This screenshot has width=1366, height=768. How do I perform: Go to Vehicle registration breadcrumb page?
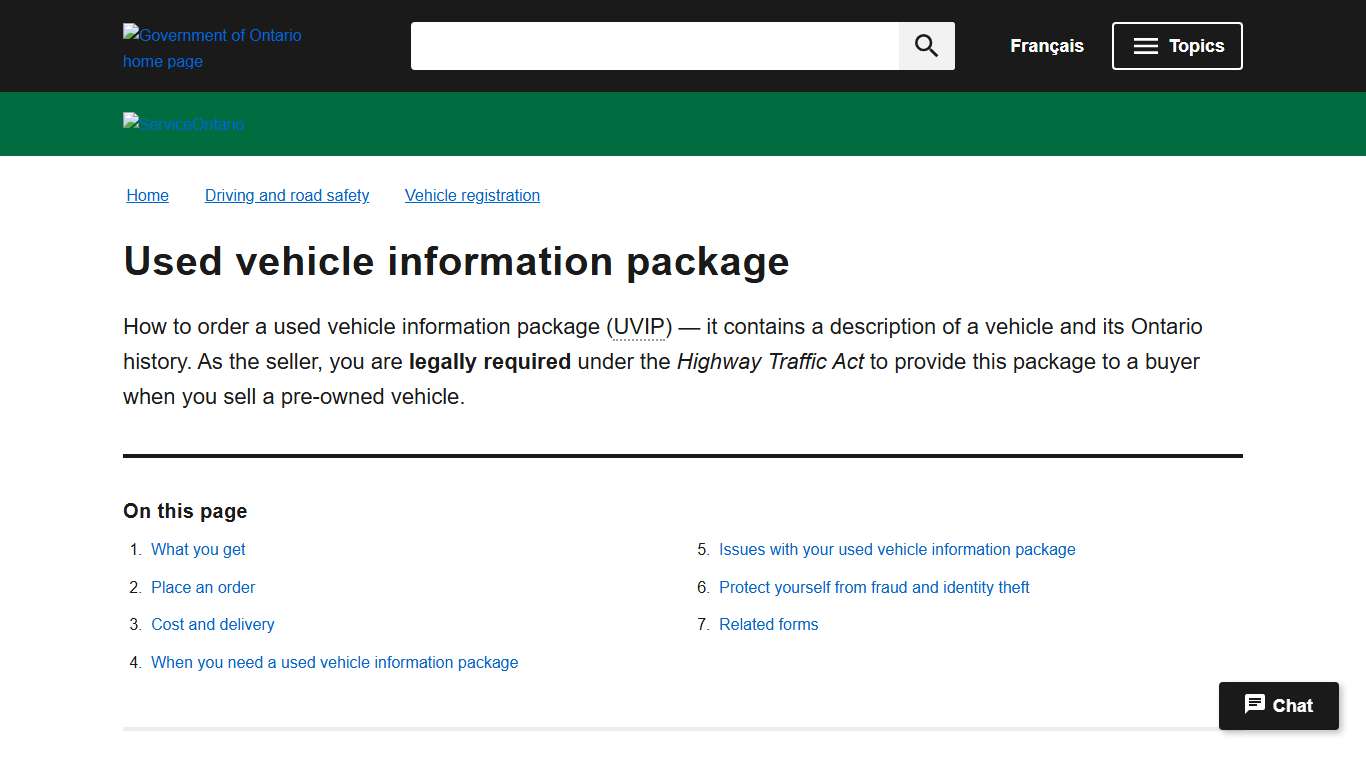click(472, 195)
